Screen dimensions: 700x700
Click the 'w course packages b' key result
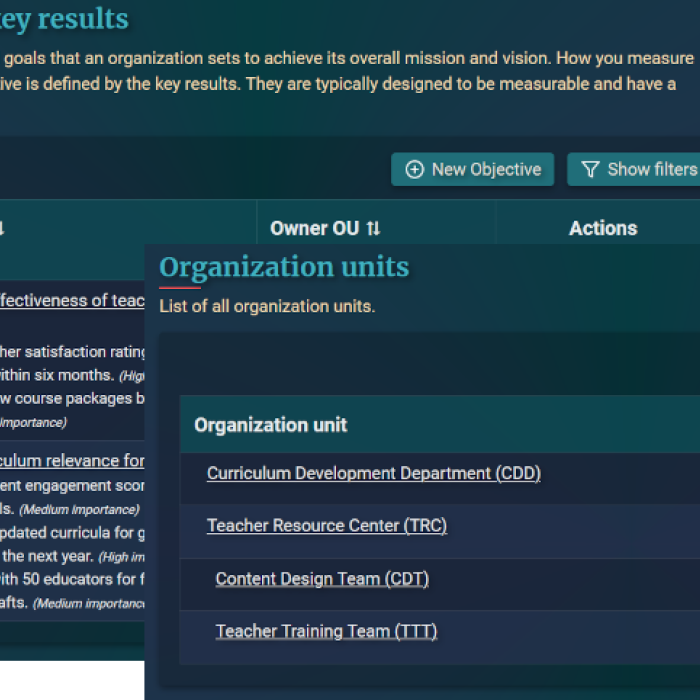pyautogui.click(x=72, y=399)
